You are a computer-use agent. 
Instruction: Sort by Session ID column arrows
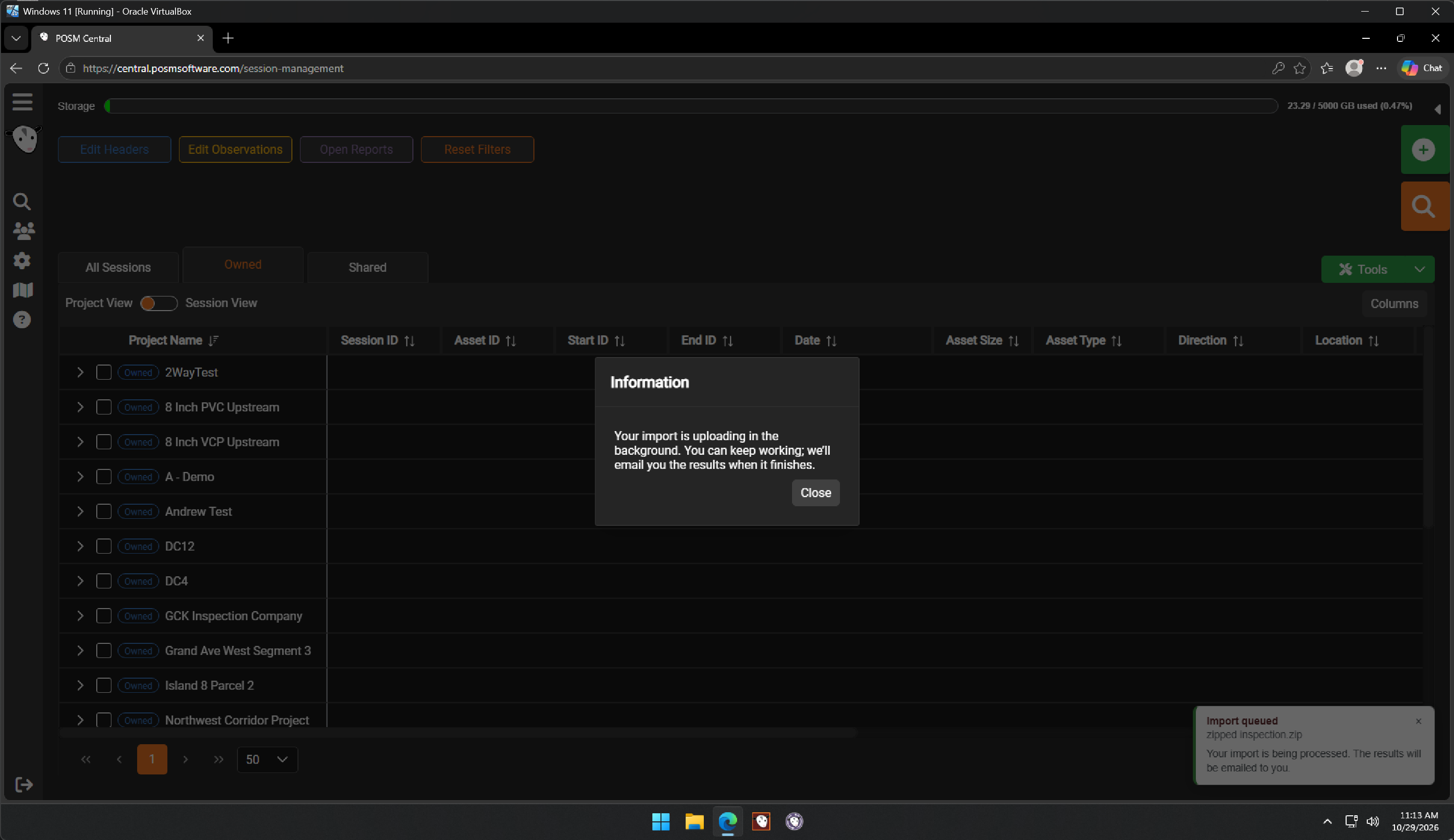(409, 341)
